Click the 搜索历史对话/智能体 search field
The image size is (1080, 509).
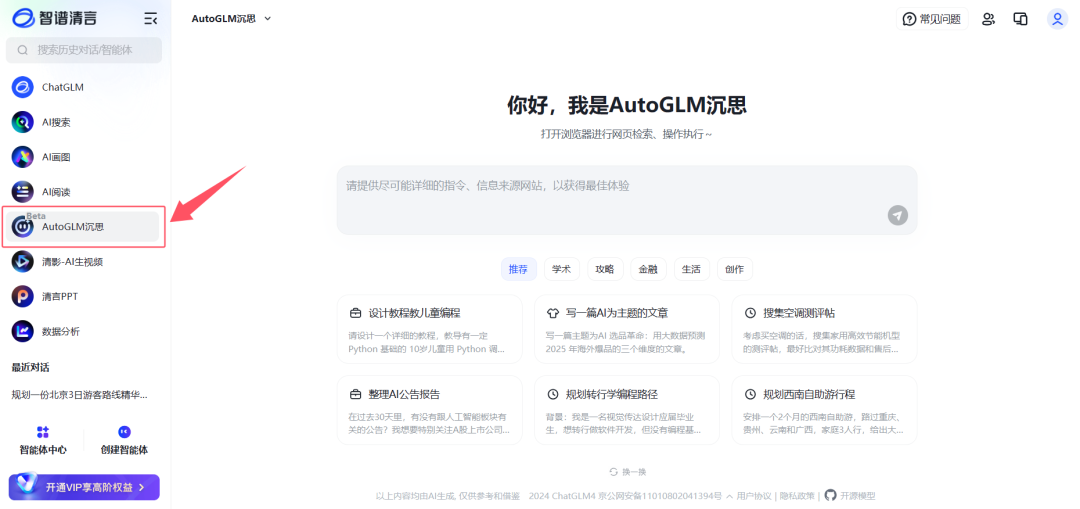[84, 50]
